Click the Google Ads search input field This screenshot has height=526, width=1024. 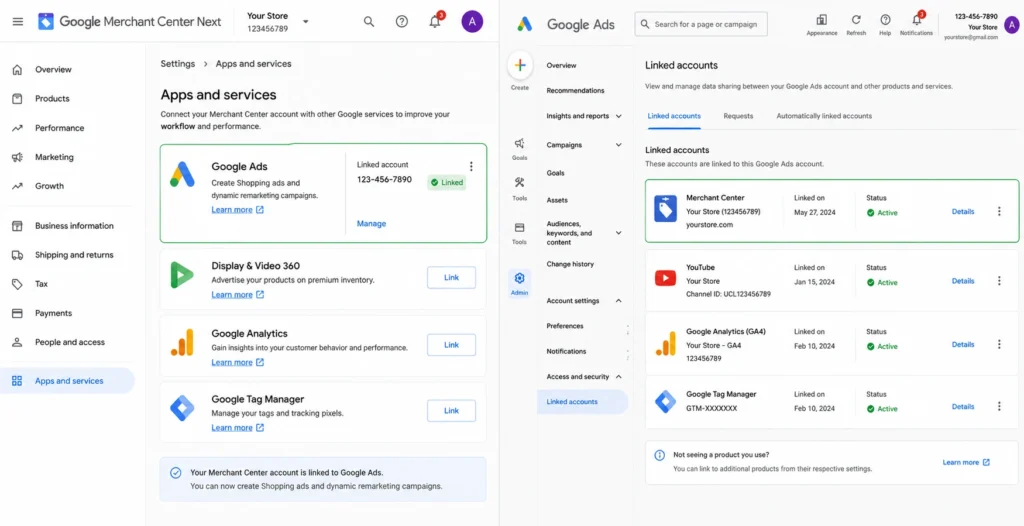pyautogui.click(x=701, y=24)
